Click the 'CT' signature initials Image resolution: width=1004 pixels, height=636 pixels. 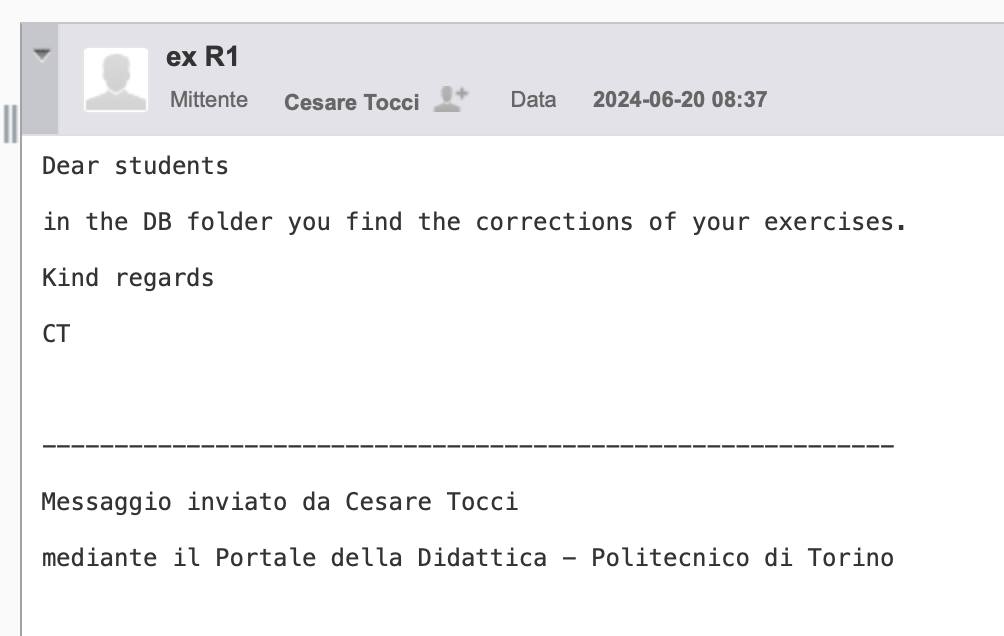point(56,333)
